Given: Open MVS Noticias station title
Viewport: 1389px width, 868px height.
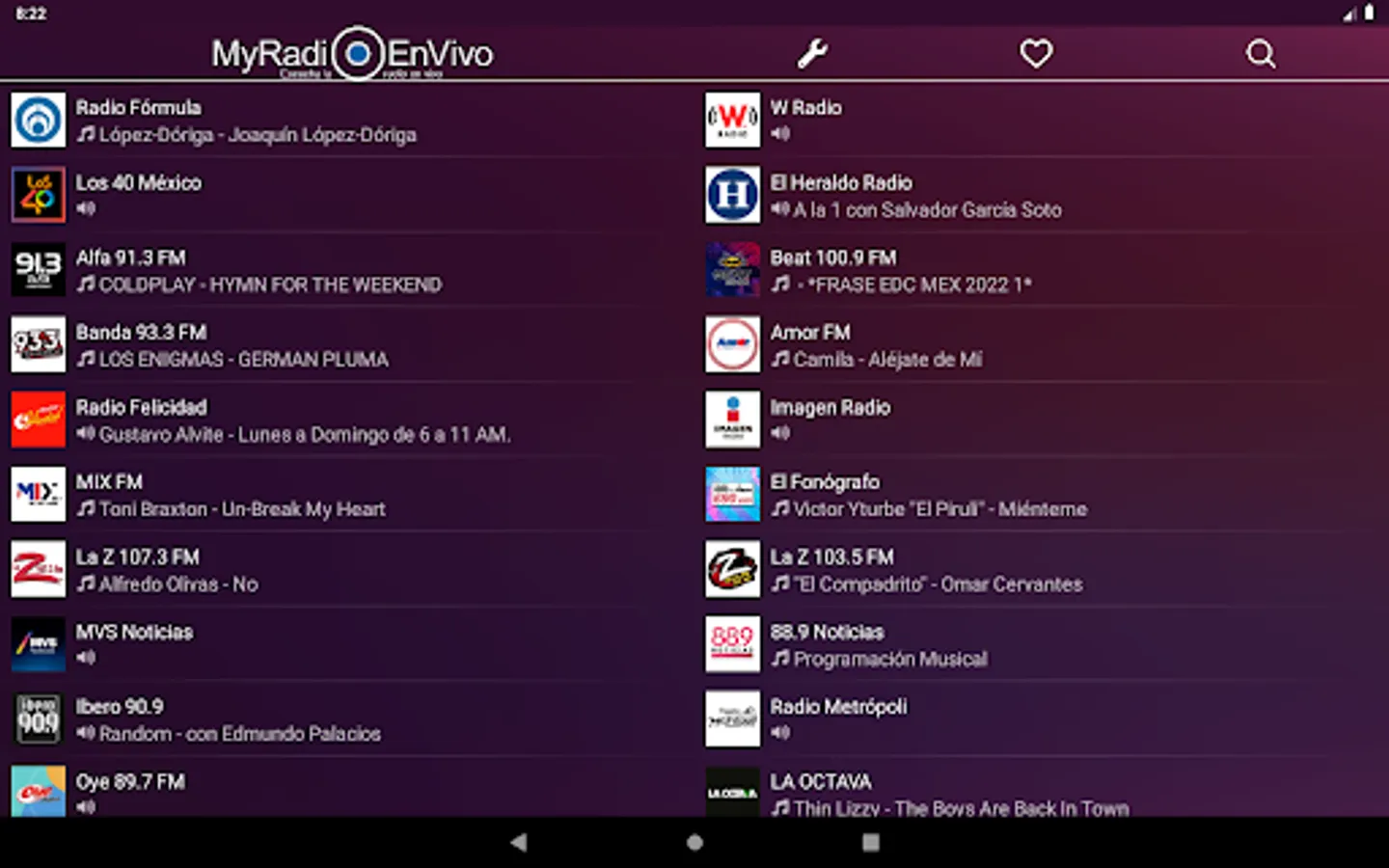Looking at the screenshot, I should (x=134, y=633).
